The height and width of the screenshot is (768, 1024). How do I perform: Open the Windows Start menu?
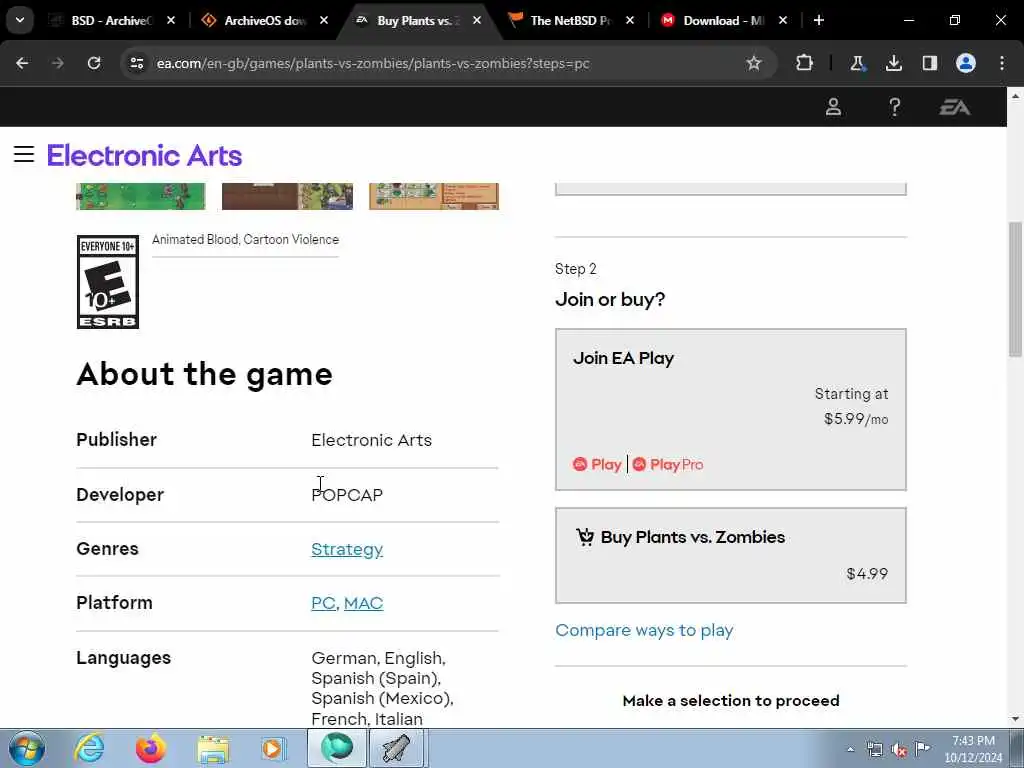(27, 748)
